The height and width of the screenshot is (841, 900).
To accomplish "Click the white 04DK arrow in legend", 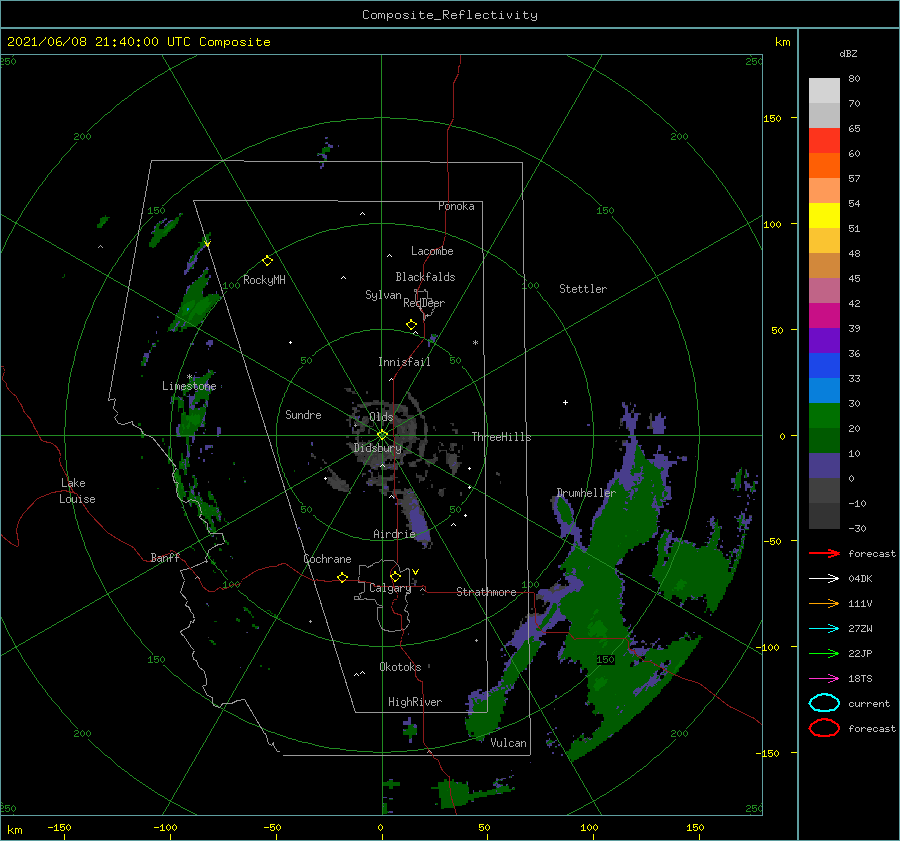I will click(x=824, y=578).
